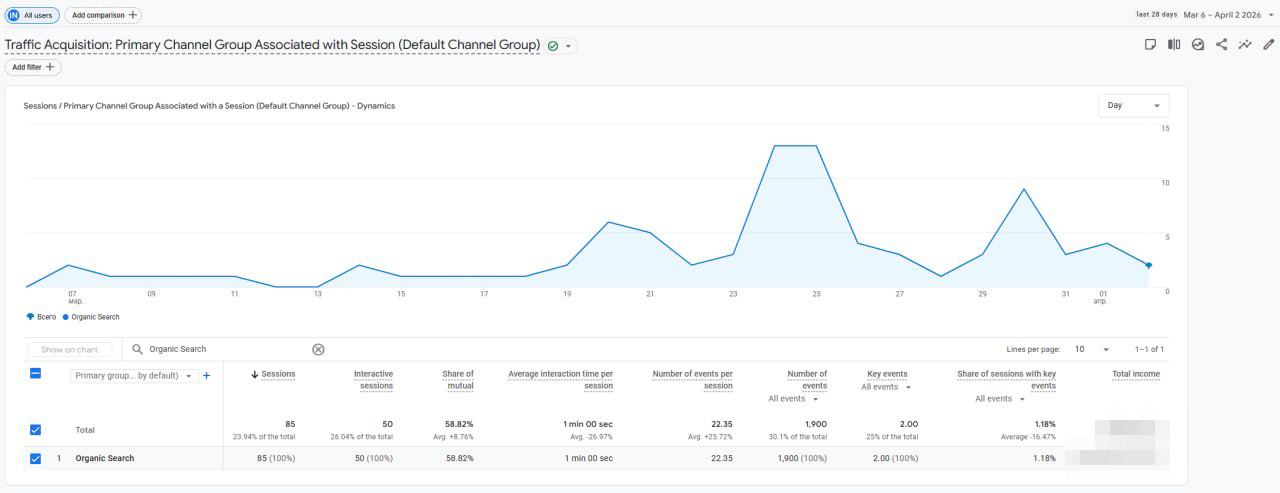1280x493 pixels.
Task: Open the annotations note icon
Action: pyautogui.click(x=1150, y=45)
